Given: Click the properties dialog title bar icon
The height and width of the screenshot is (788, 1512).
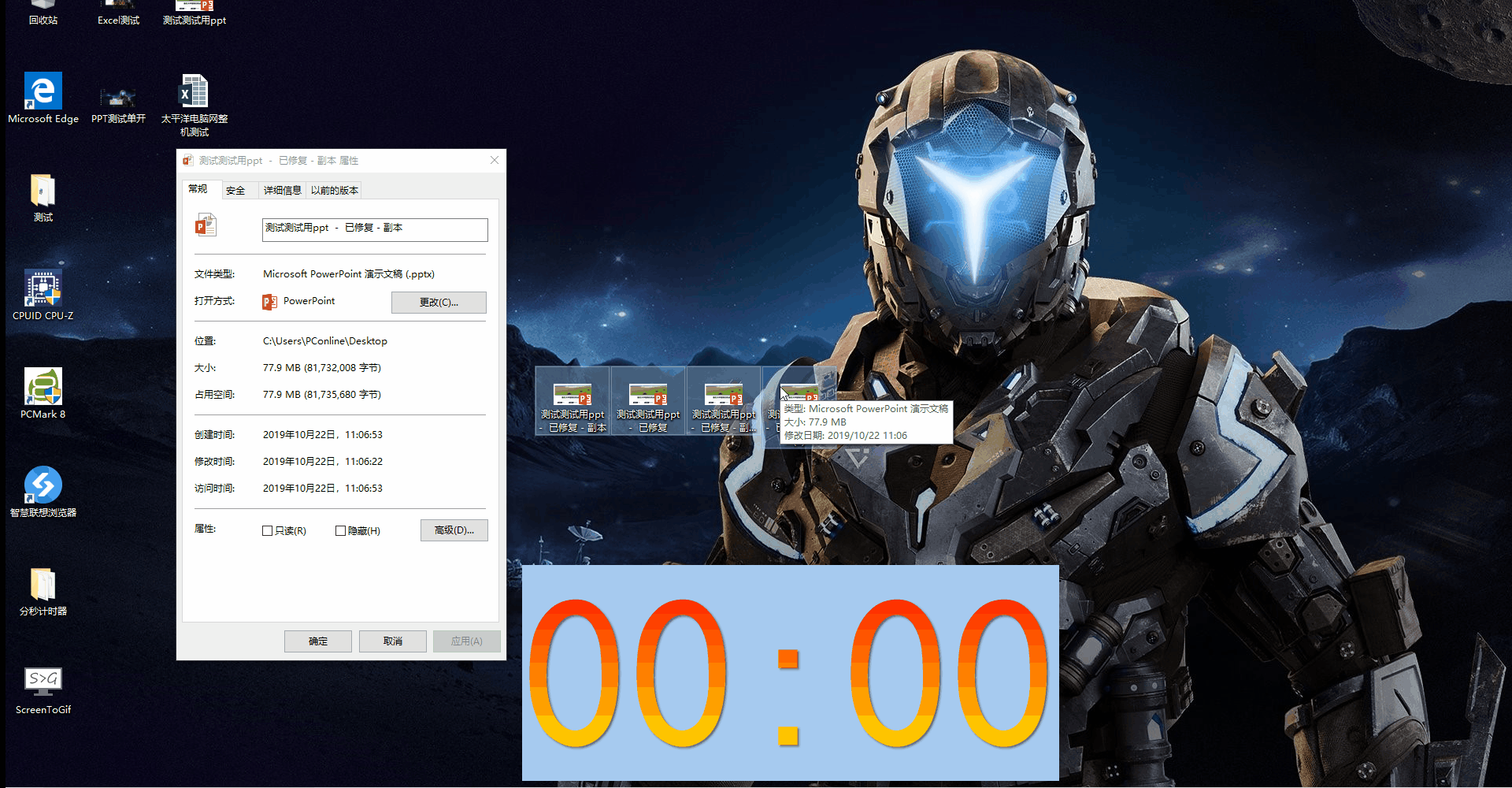Looking at the screenshot, I should point(188,161).
